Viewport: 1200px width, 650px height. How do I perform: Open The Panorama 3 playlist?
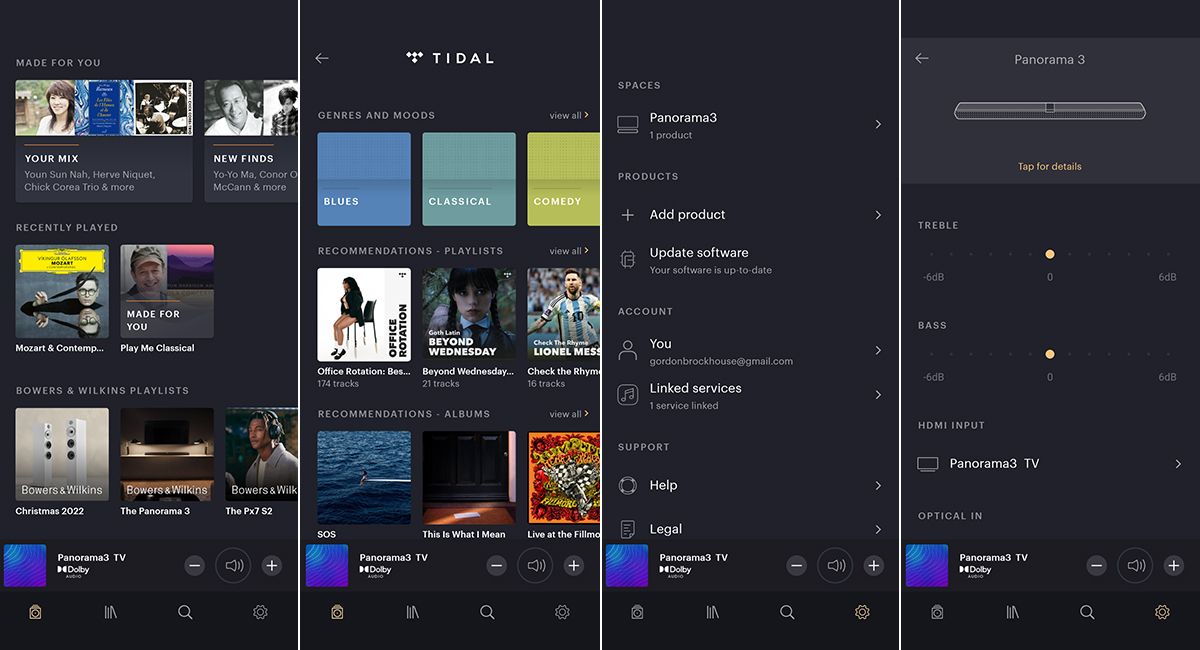coord(167,454)
